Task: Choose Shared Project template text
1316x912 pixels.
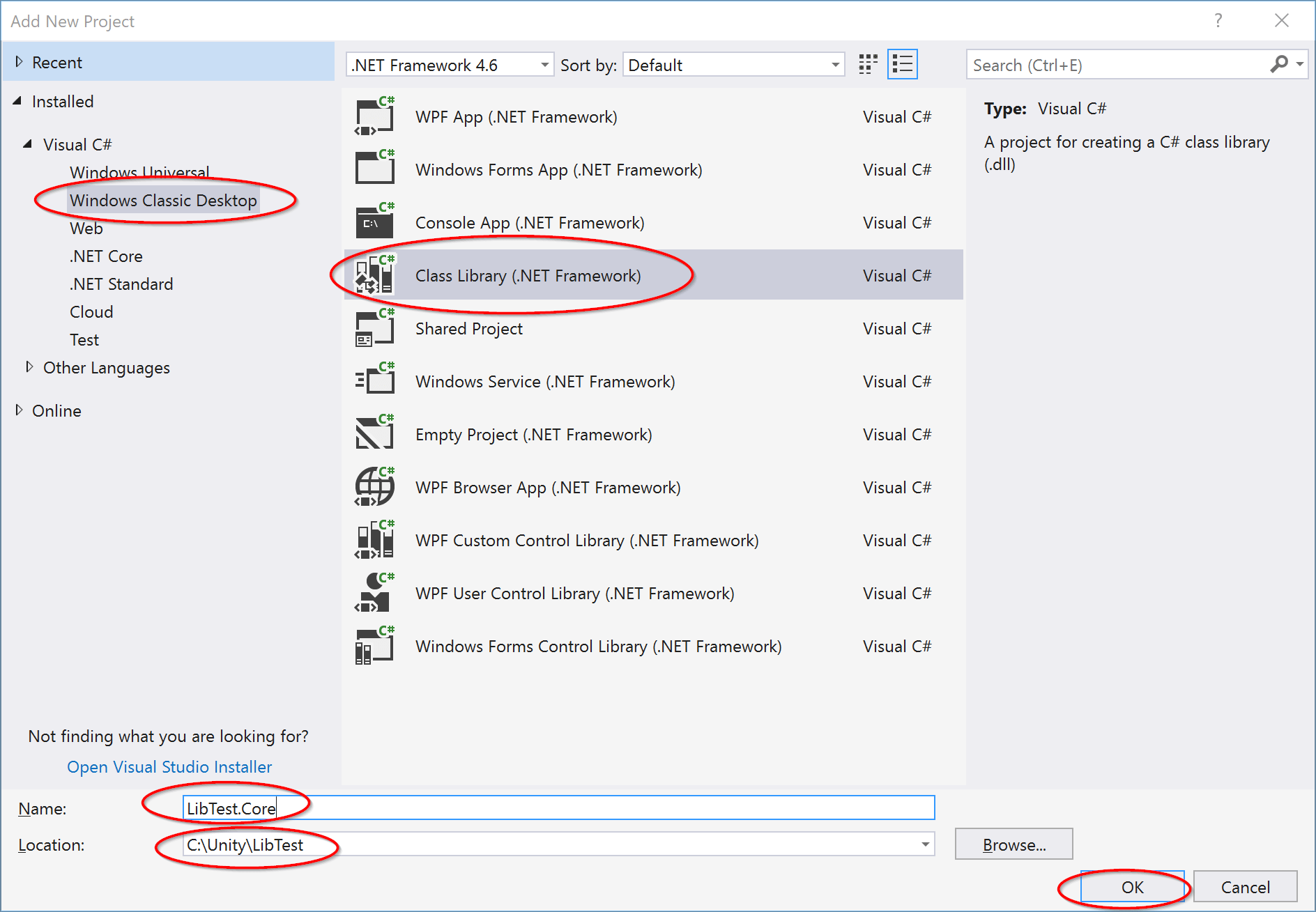Action: click(469, 329)
